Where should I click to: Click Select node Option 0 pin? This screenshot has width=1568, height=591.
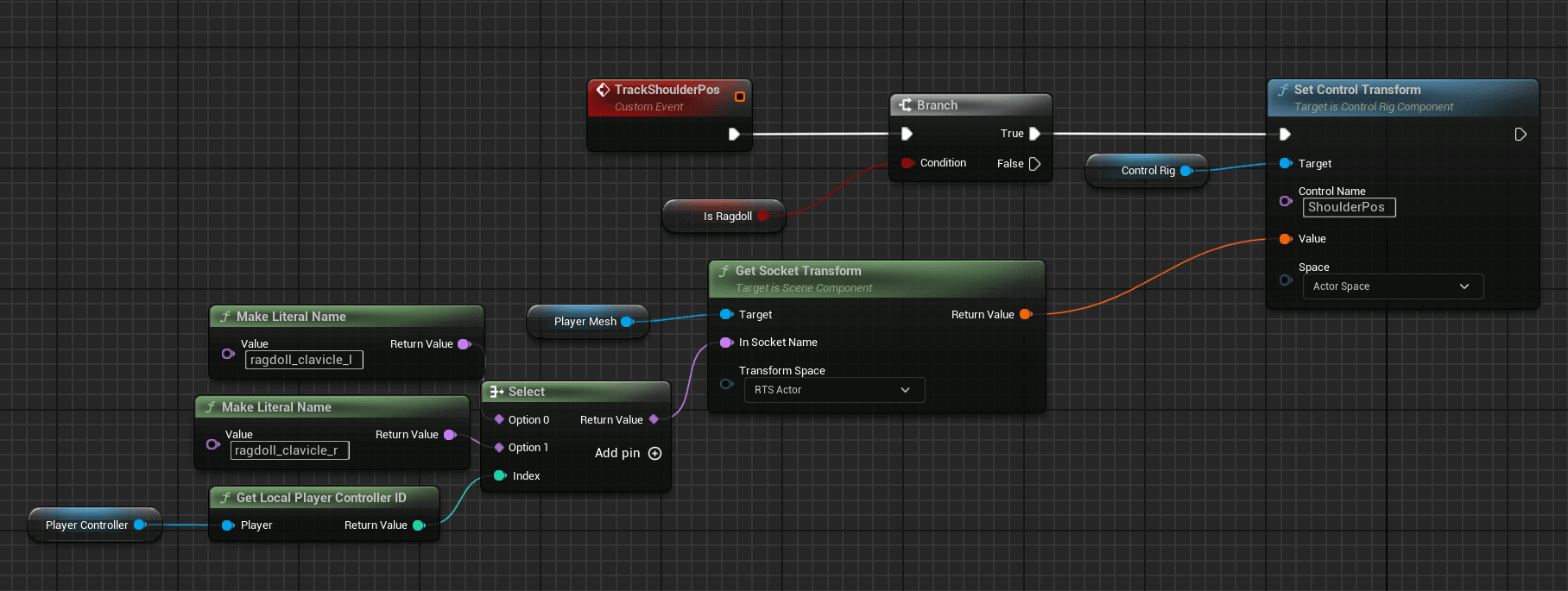point(499,420)
